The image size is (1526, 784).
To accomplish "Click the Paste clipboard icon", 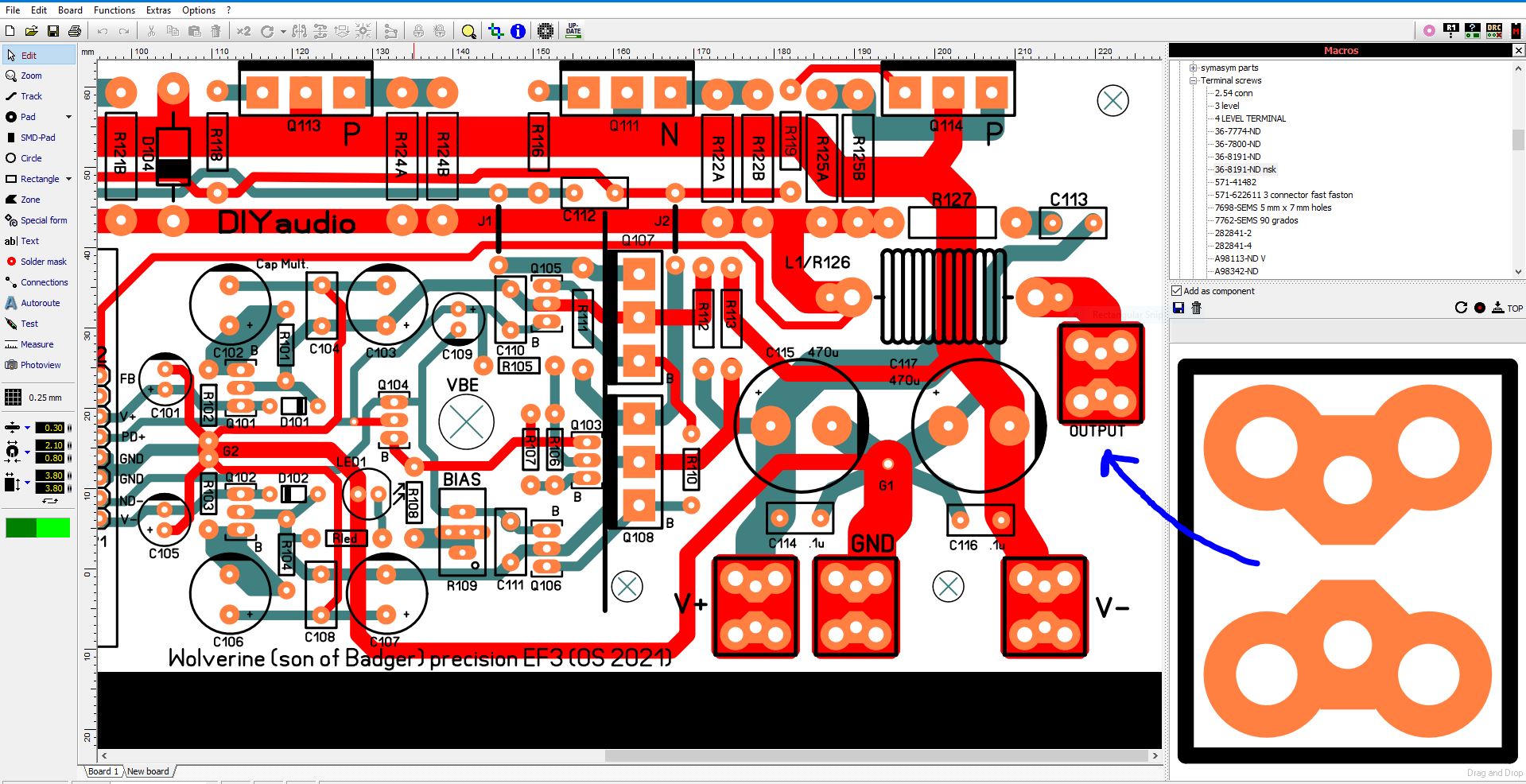I will coord(194,31).
